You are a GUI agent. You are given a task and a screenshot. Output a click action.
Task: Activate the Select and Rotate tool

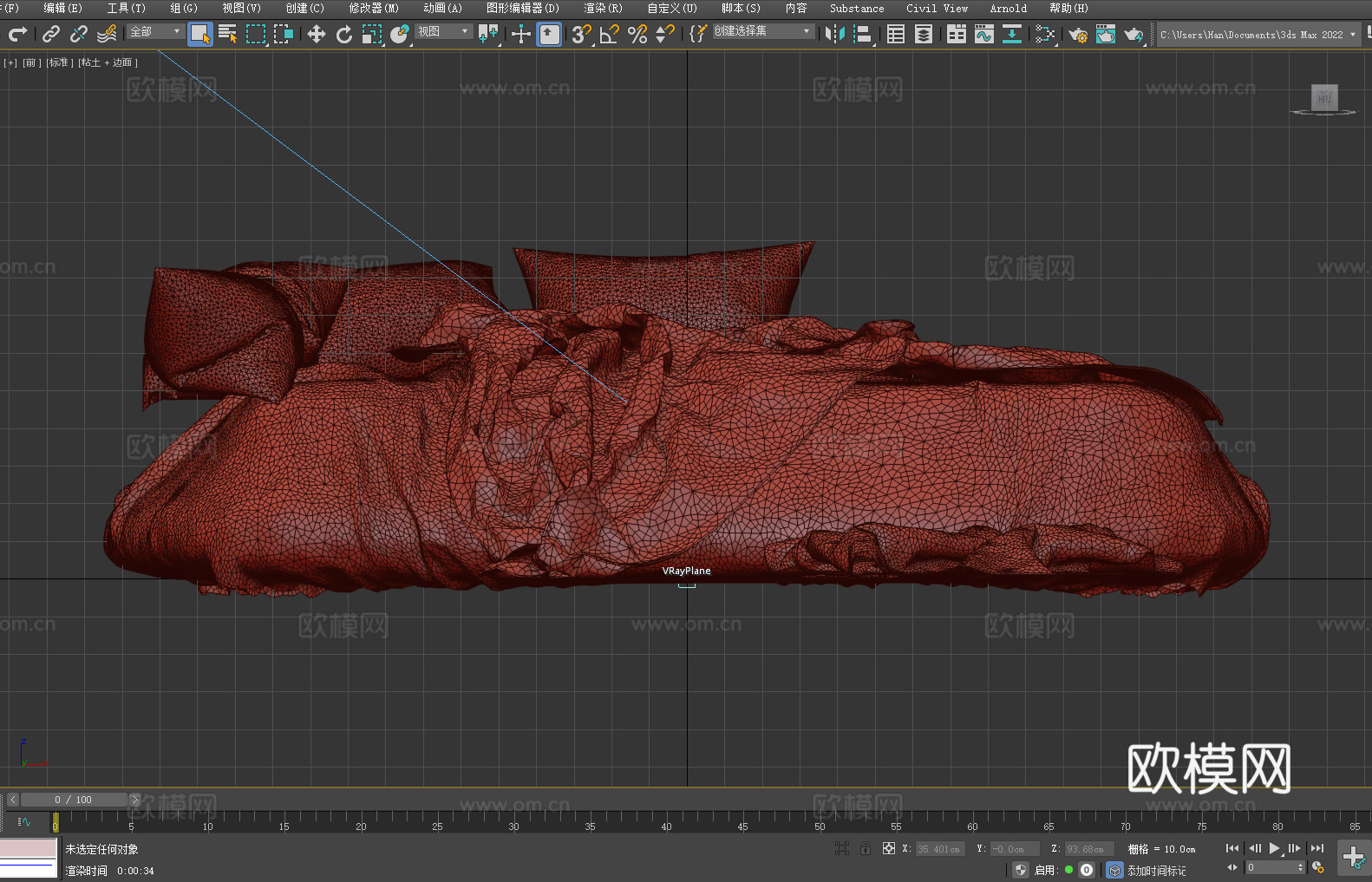click(344, 34)
